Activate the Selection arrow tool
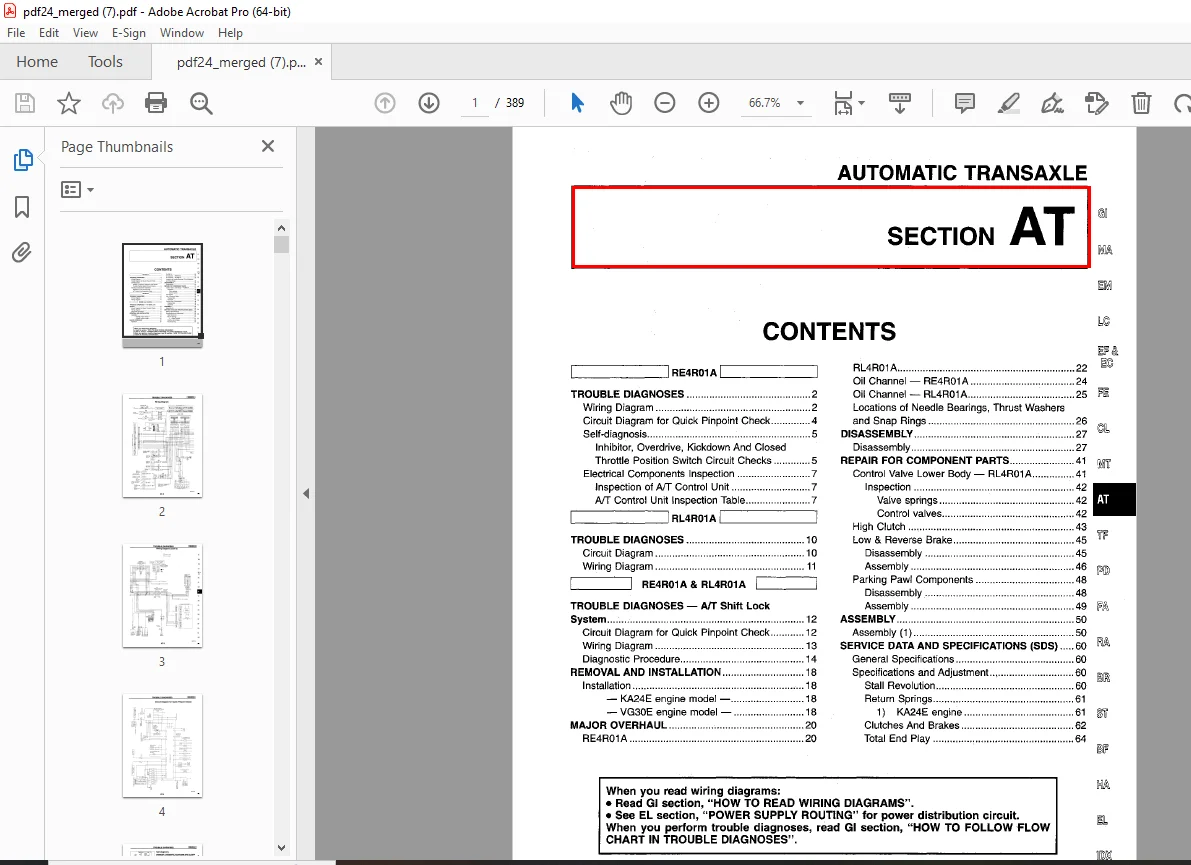 [x=577, y=103]
